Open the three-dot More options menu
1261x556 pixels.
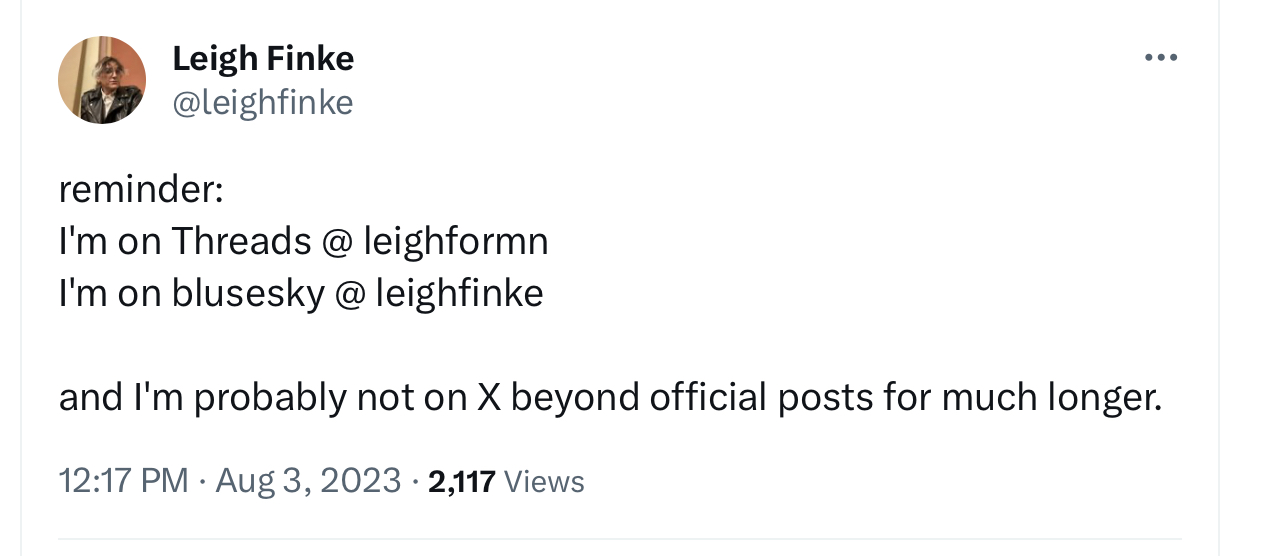(1161, 58)
